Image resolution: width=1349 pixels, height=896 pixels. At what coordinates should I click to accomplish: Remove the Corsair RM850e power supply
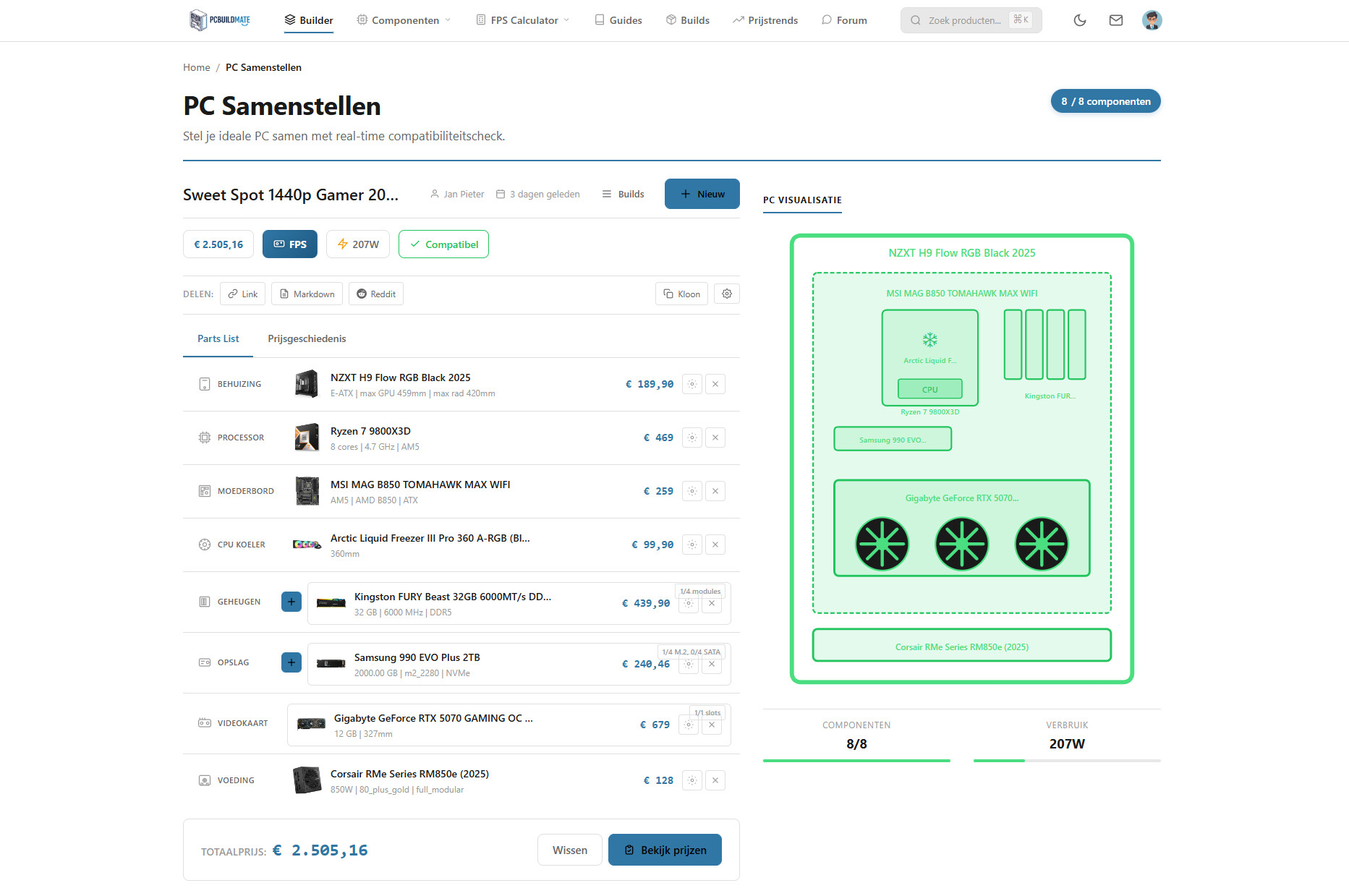(715, 780)
